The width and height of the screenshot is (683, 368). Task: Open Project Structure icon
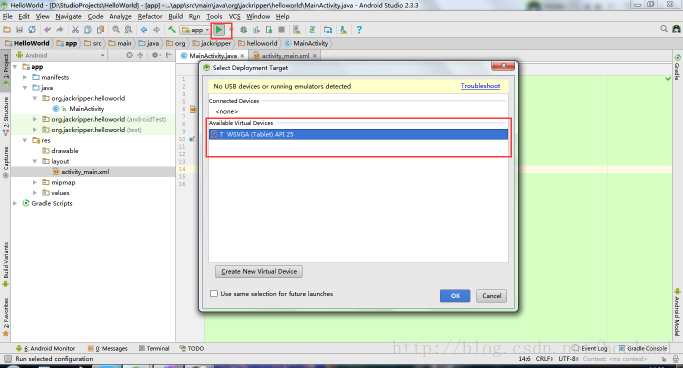tap(328, 30)
